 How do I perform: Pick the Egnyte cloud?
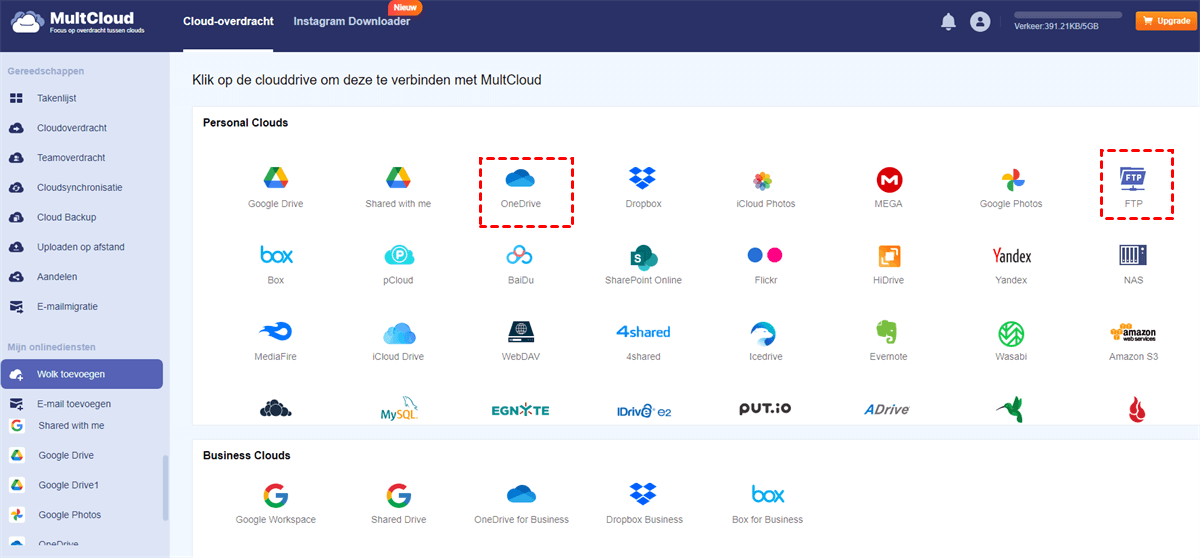pyautogui.click(x=521, y=410)
